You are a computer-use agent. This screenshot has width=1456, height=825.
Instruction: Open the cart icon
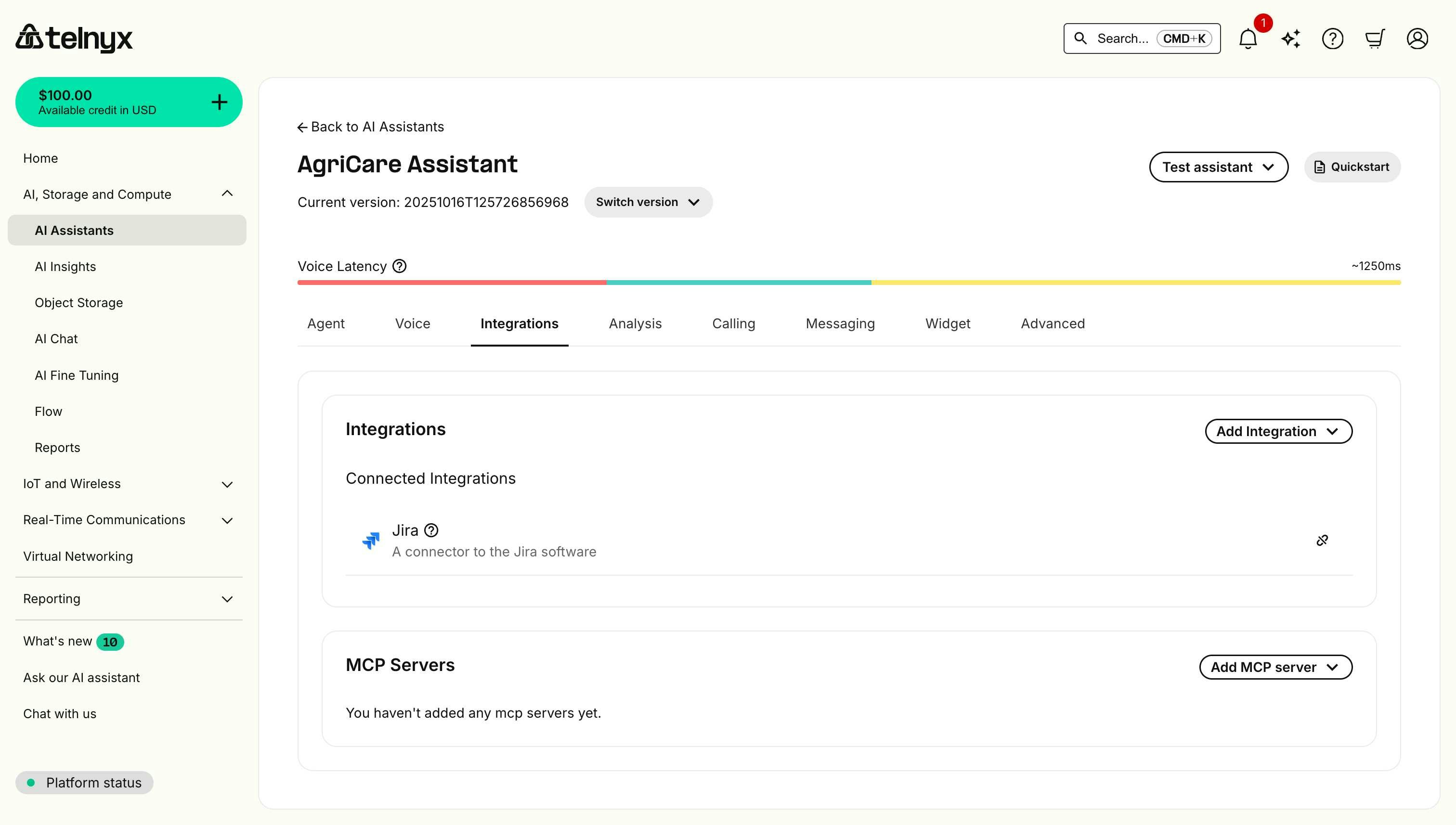coord(1375,39)
